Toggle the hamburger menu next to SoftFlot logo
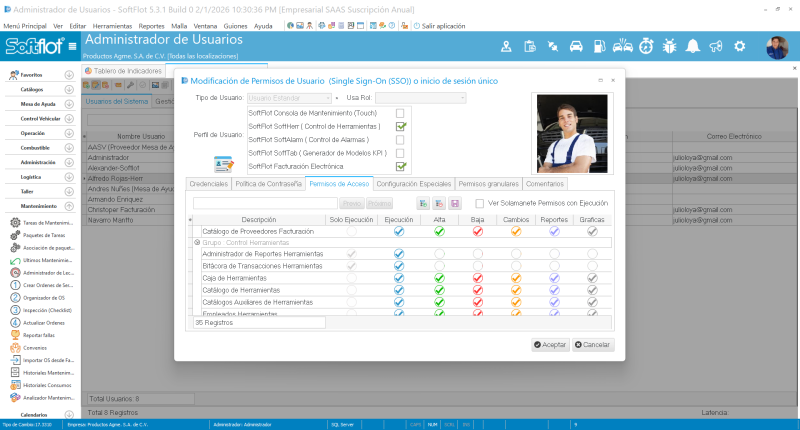 pyautogui.click(x=72, y=46)
